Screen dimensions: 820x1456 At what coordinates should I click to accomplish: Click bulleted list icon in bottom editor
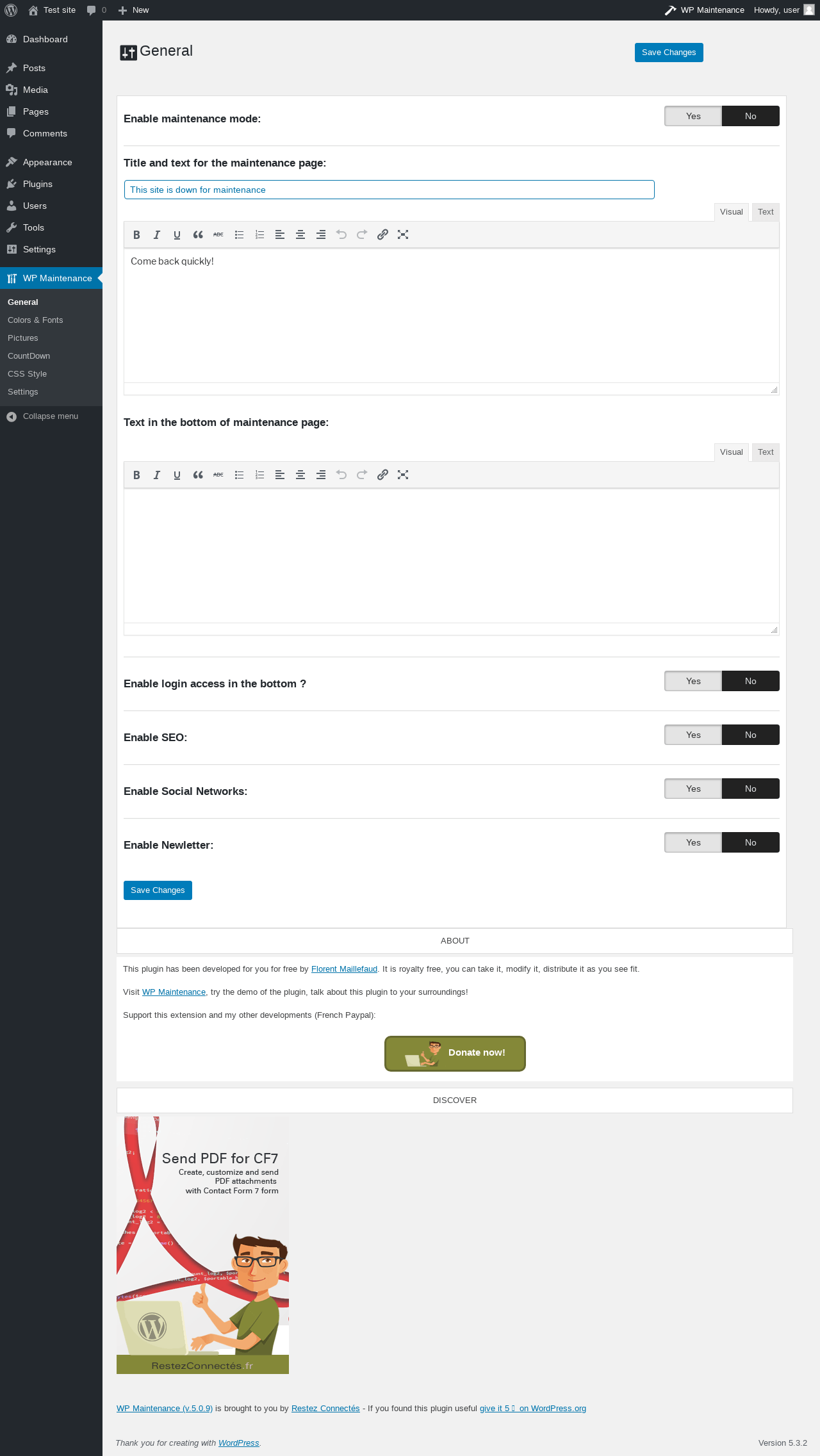point(239,475)
